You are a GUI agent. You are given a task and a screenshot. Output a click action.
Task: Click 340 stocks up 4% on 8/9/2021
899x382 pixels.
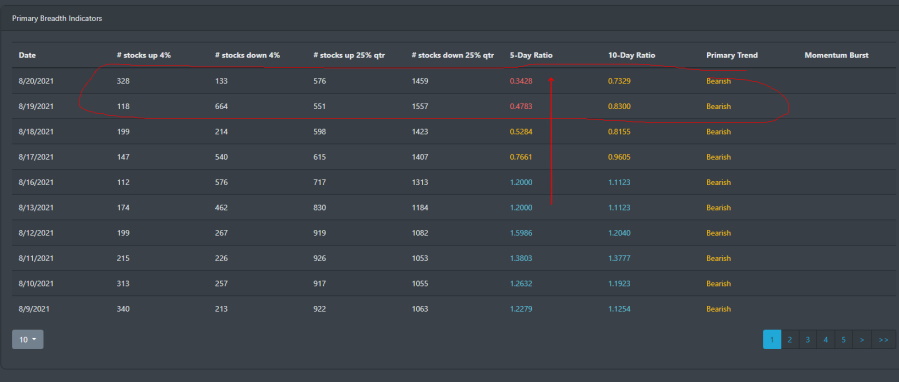(123, 309)
